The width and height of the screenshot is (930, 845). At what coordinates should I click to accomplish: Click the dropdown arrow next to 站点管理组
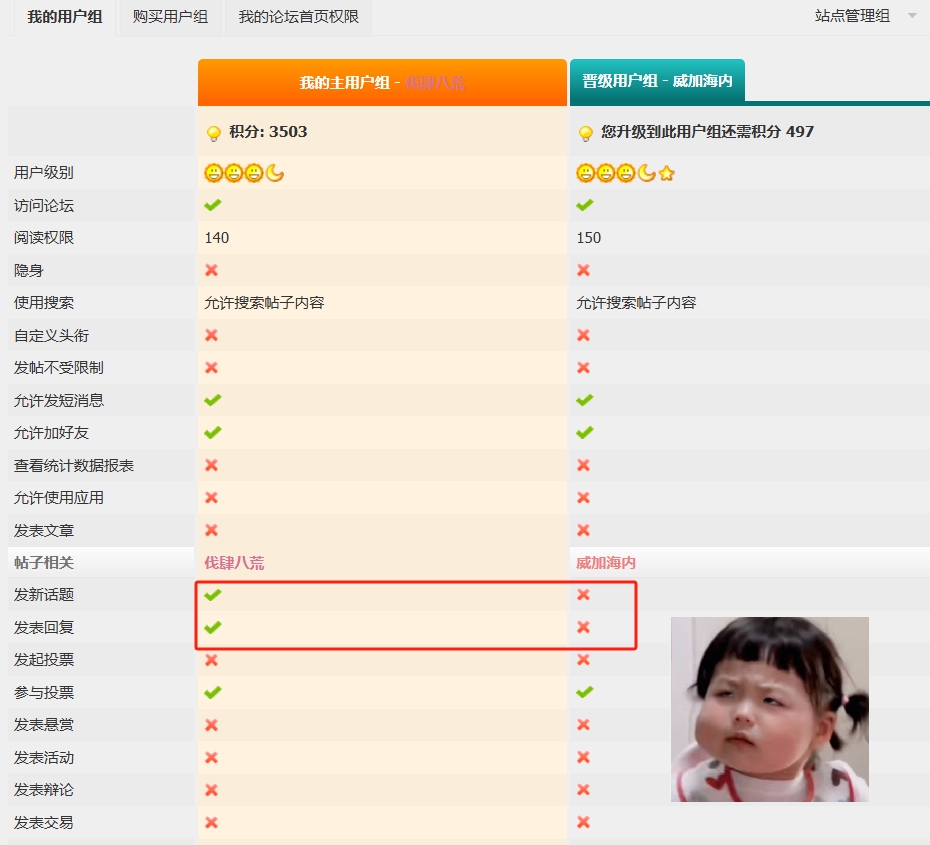912,16
